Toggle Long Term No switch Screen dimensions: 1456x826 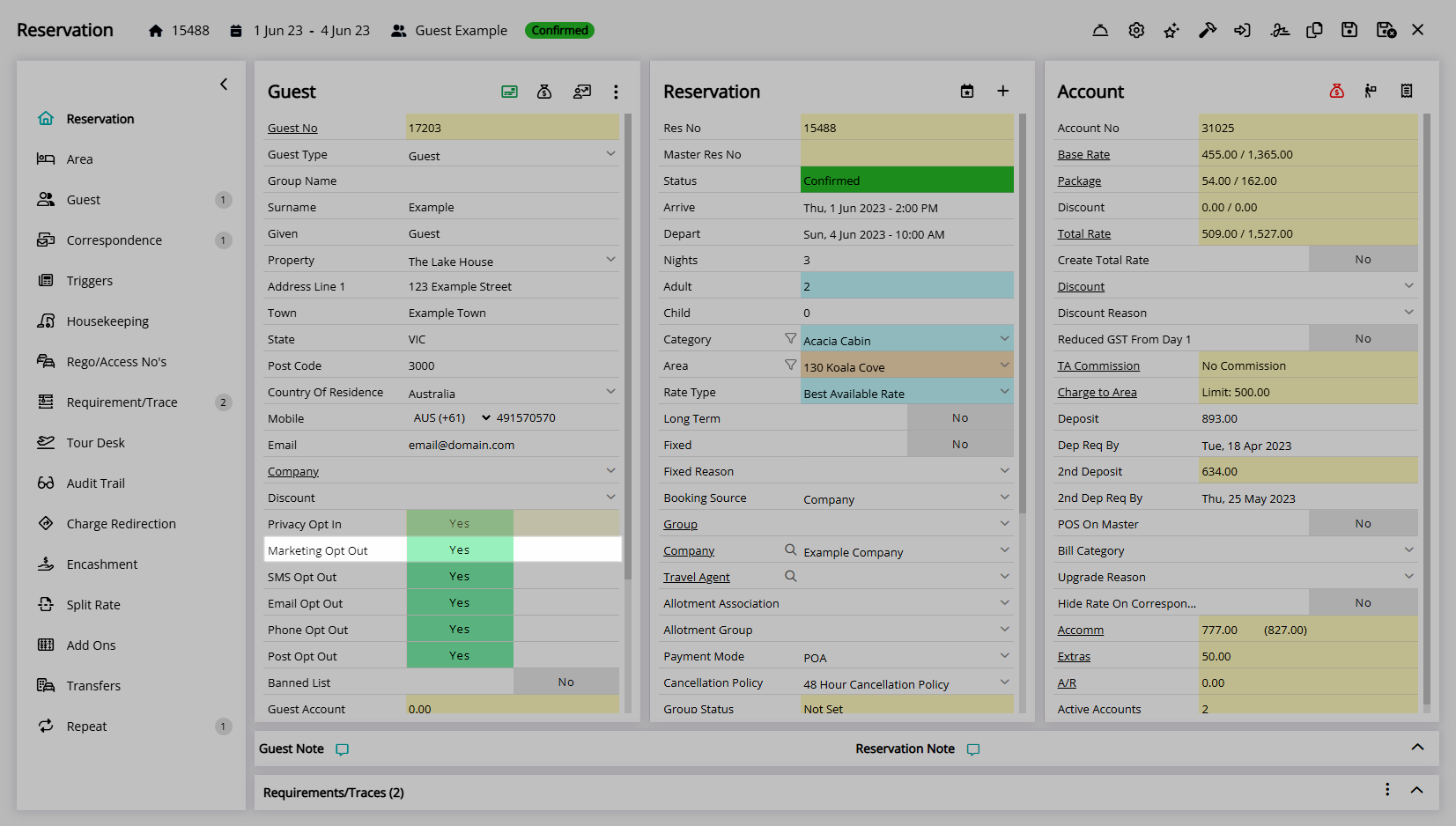(960, 417)
